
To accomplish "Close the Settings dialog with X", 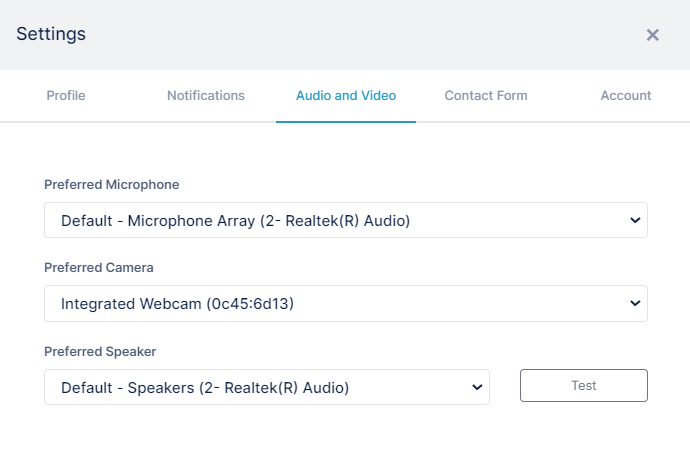I will click(x=653, y=35).
